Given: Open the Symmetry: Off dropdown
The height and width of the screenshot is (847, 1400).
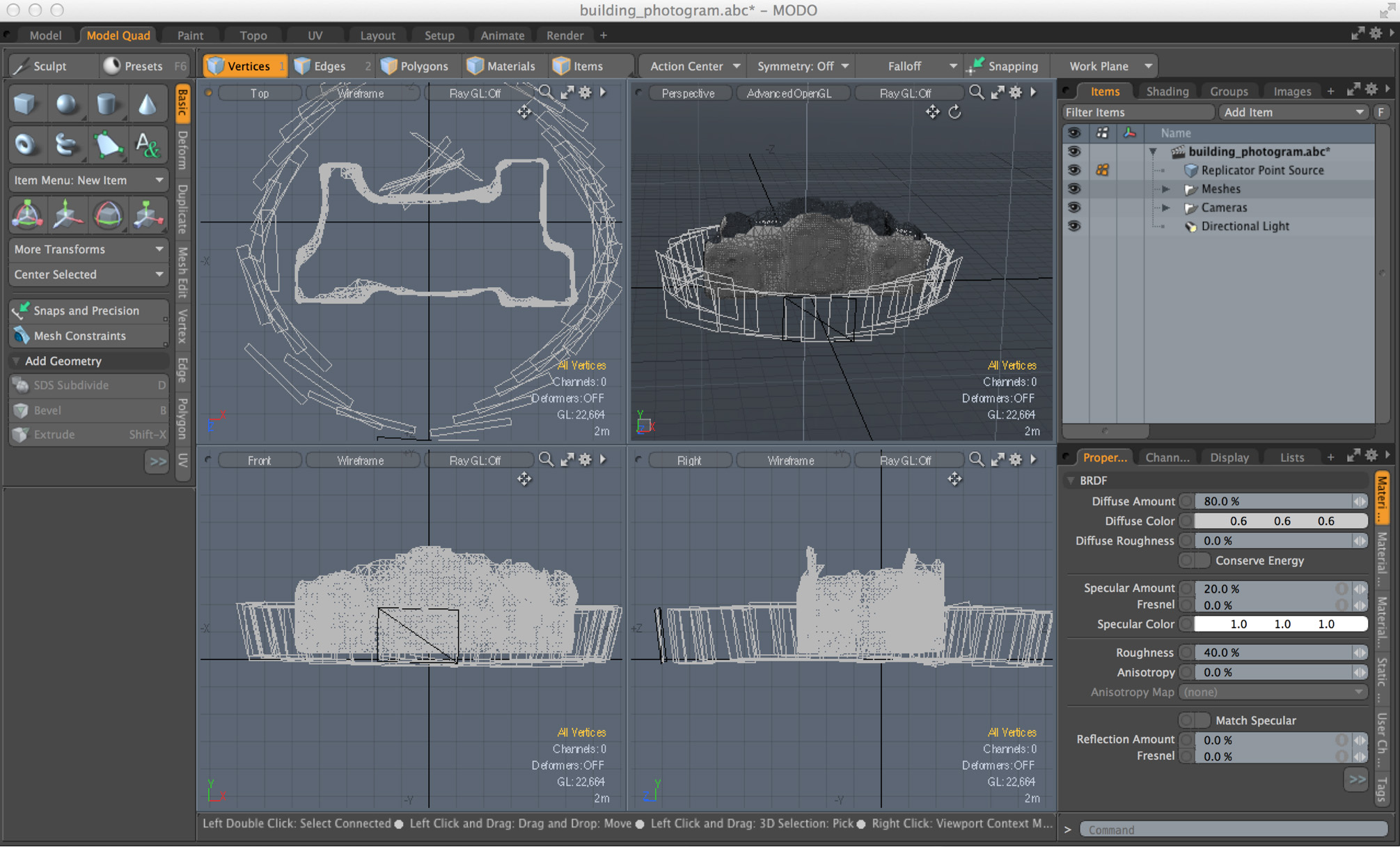Looking at the screenshot, I should tap(803, 66).
